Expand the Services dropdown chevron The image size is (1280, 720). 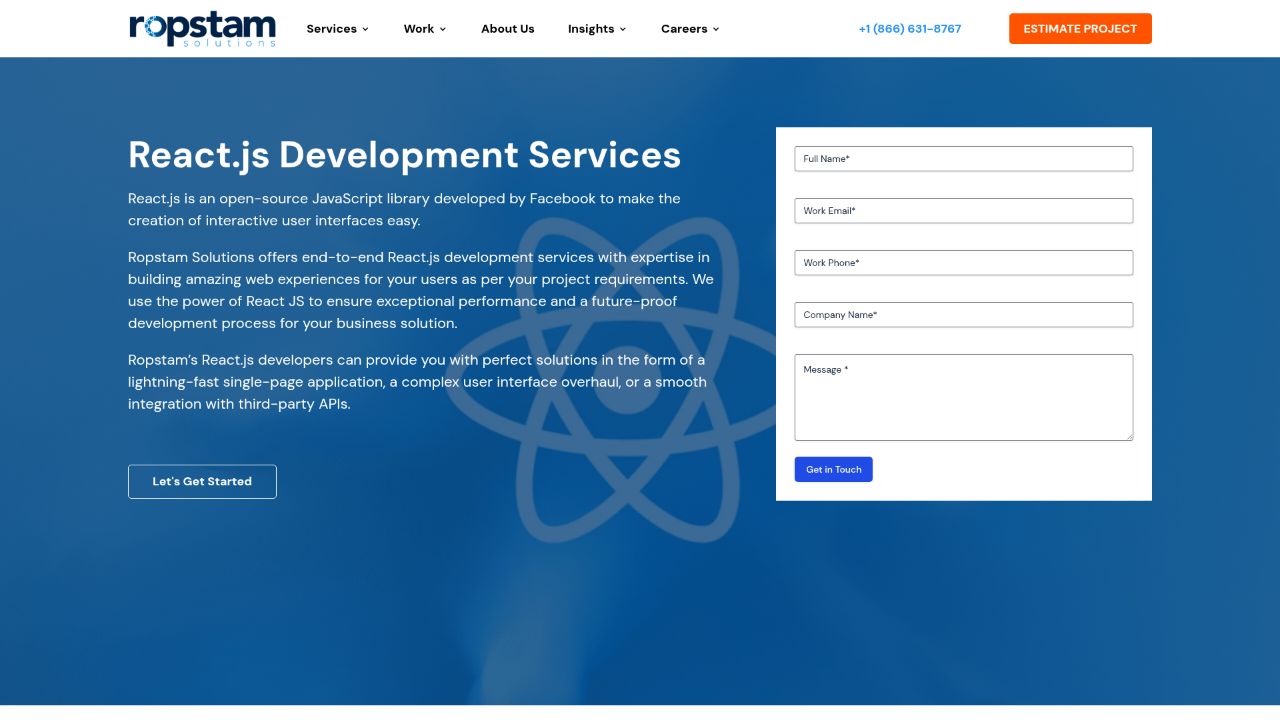click(365, 29)
